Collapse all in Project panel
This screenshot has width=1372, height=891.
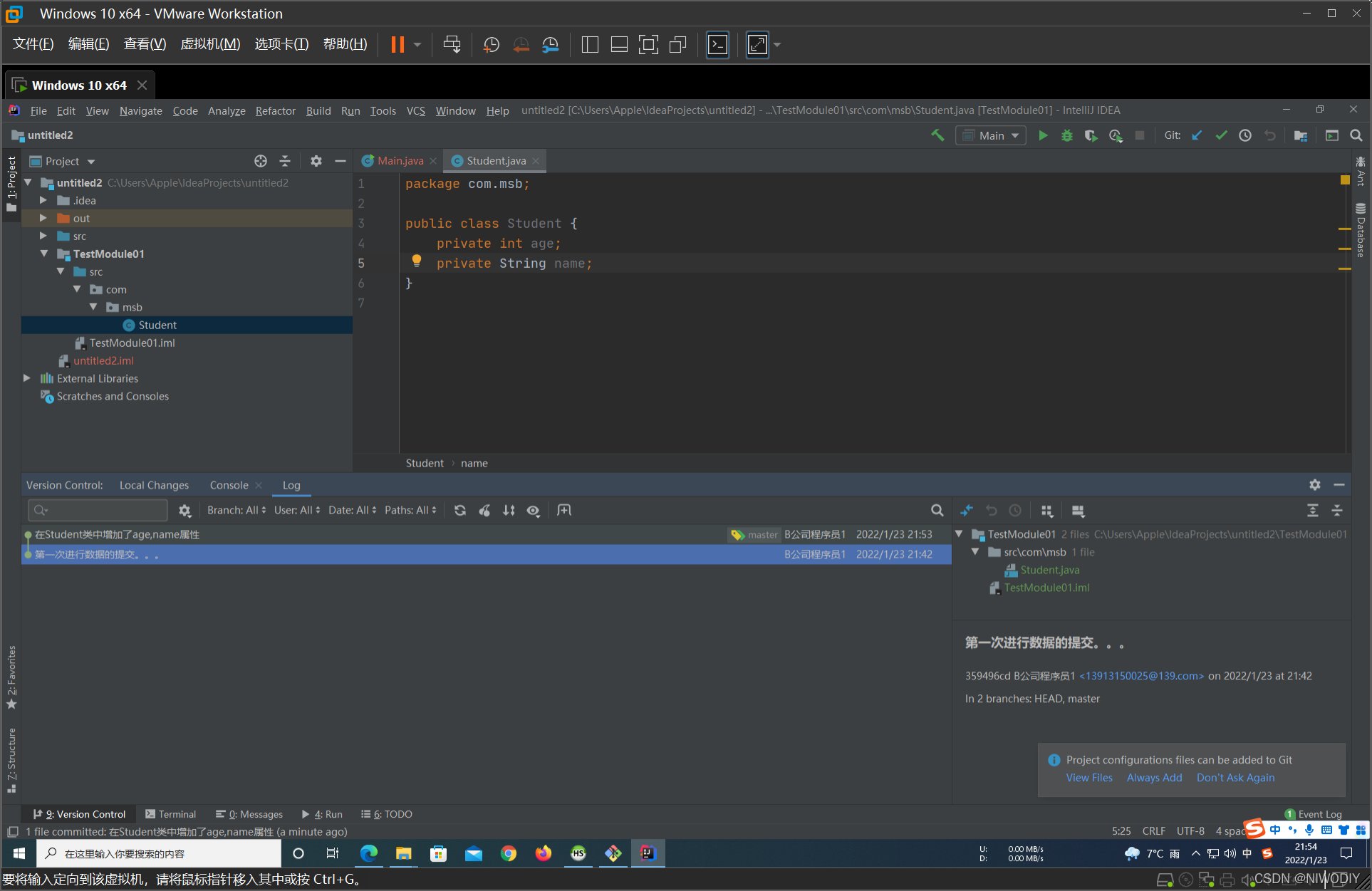285,161
